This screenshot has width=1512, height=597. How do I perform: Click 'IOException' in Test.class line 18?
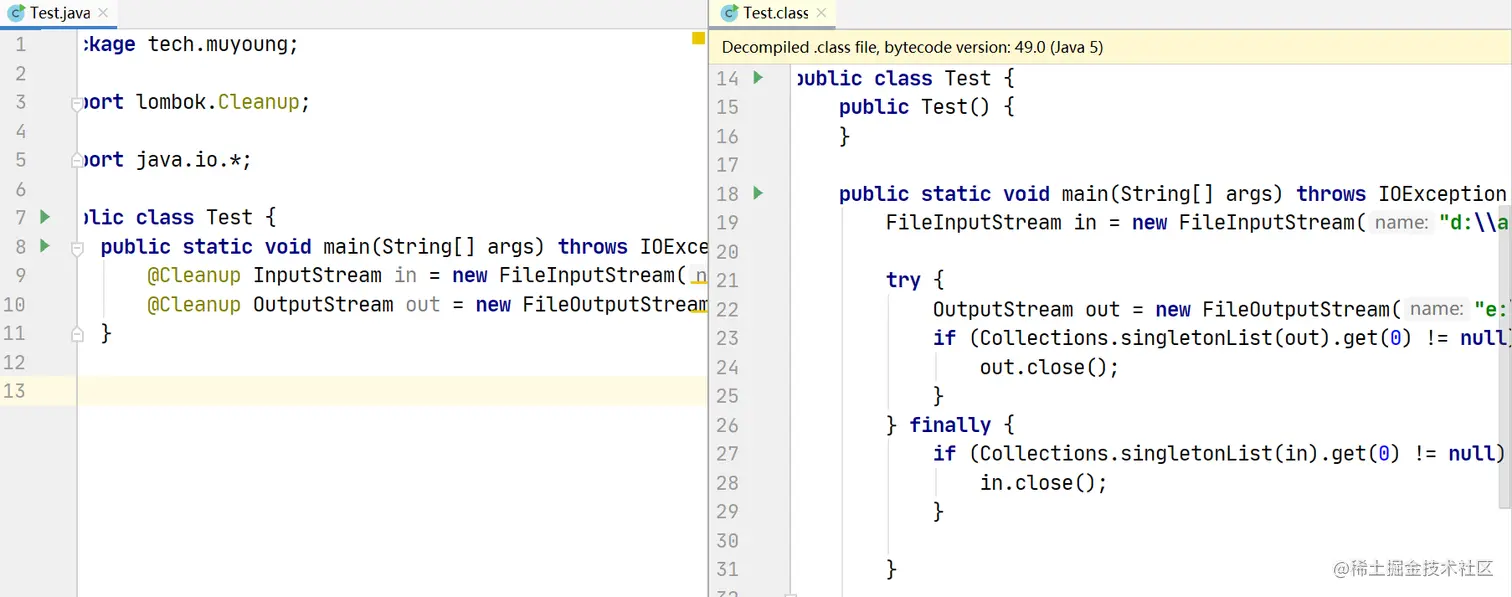click(x=1442, y=194)
